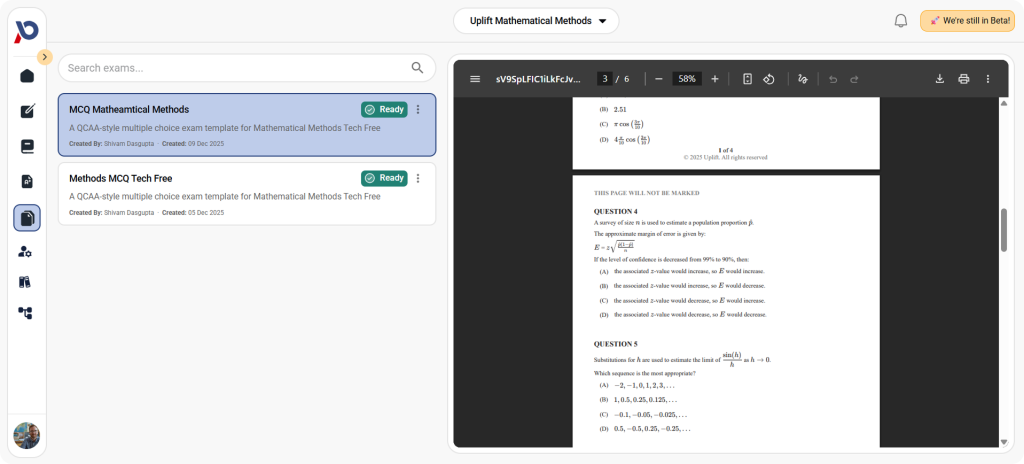Open options menu for MCQ Matheamtical Methods

click(418, 110)
